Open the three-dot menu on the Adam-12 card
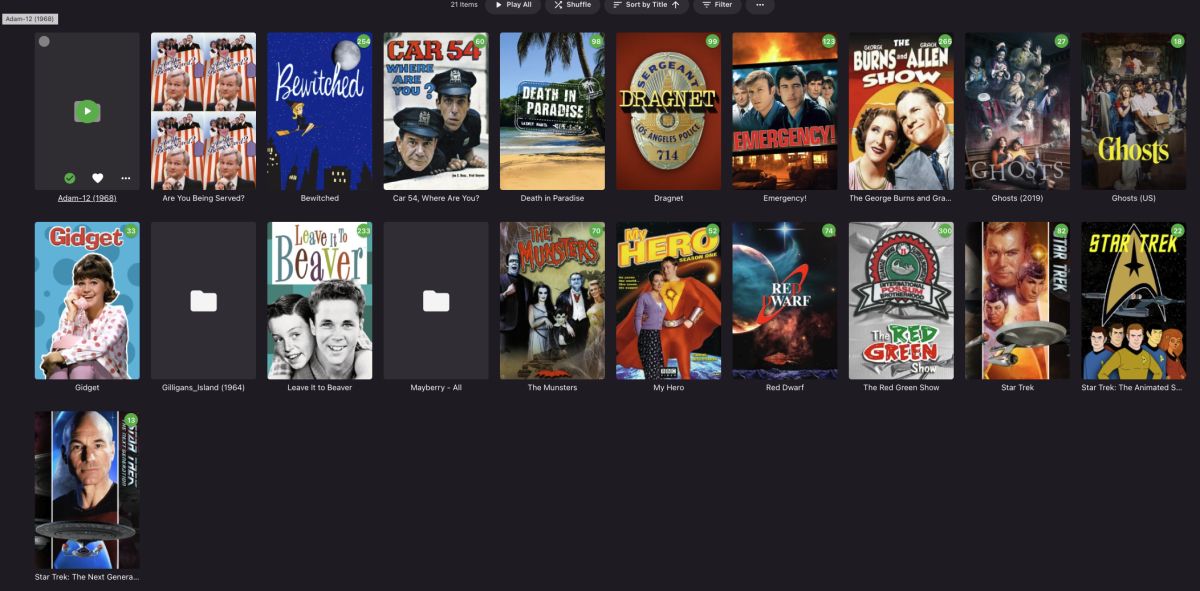Image resolution: width=1200 pixels, height=591 pixels. pyautogui.click(x=125, y=178)
